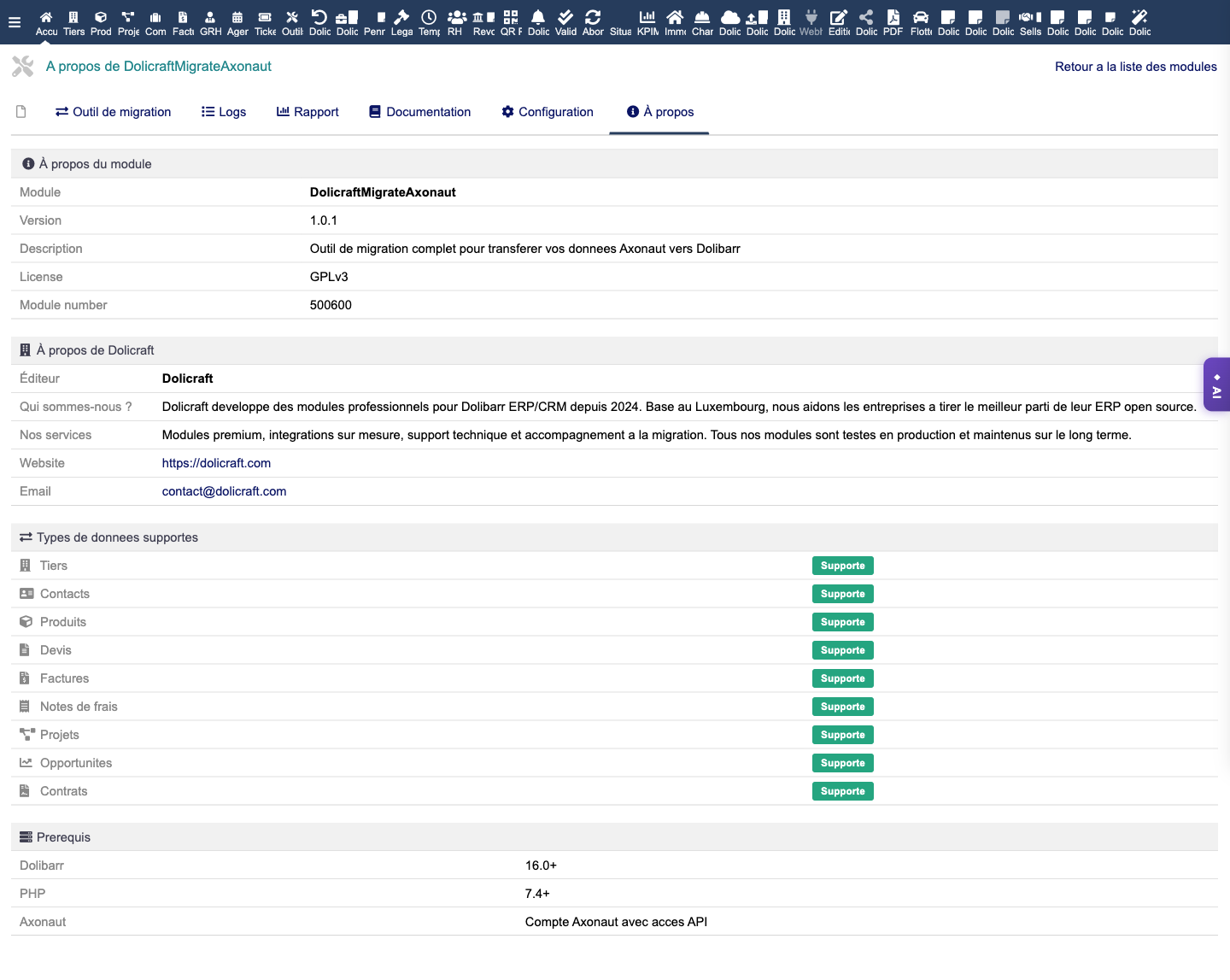The image size is (1230, 980).
Task: Click the bold DolicraftMigrateAxonaut module name
Action: (383, 192)
